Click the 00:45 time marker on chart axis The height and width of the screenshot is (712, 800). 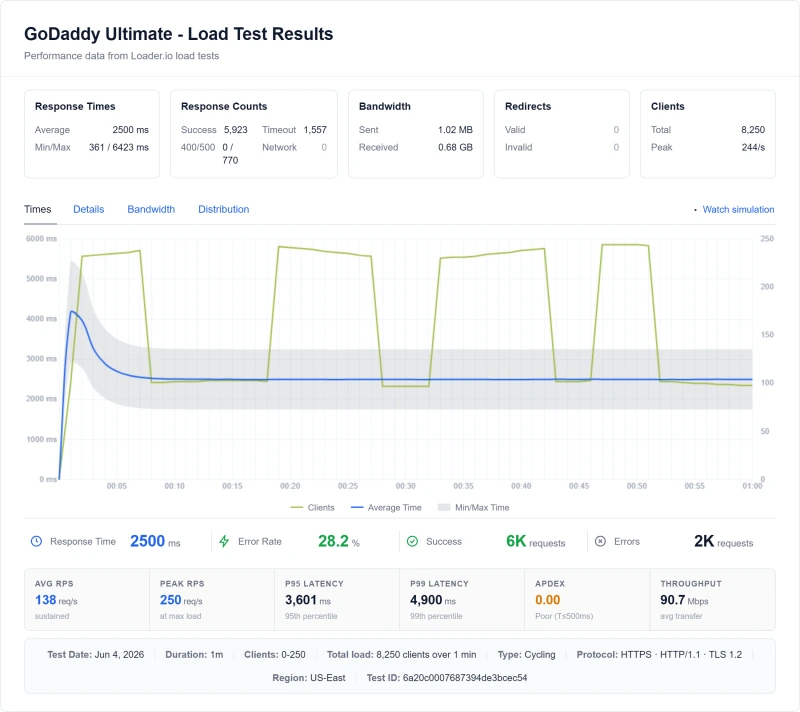coord(579,486)
